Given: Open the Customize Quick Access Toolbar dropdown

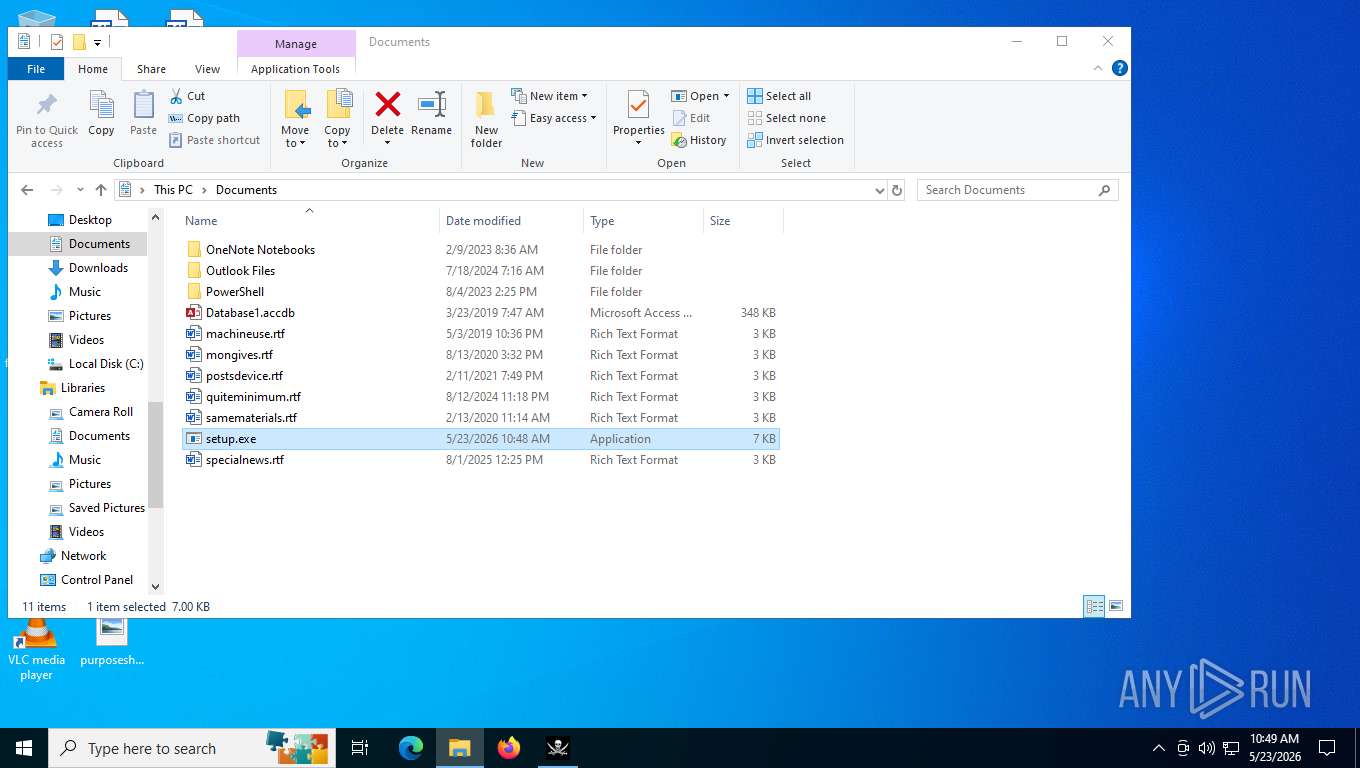Looking at the screenshot, I should coord(97,42).
